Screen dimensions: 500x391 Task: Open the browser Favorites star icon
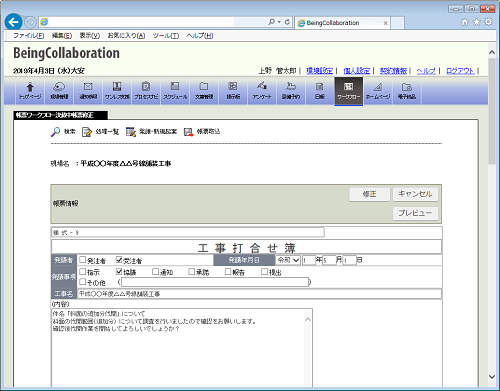(x=477, y=22)
